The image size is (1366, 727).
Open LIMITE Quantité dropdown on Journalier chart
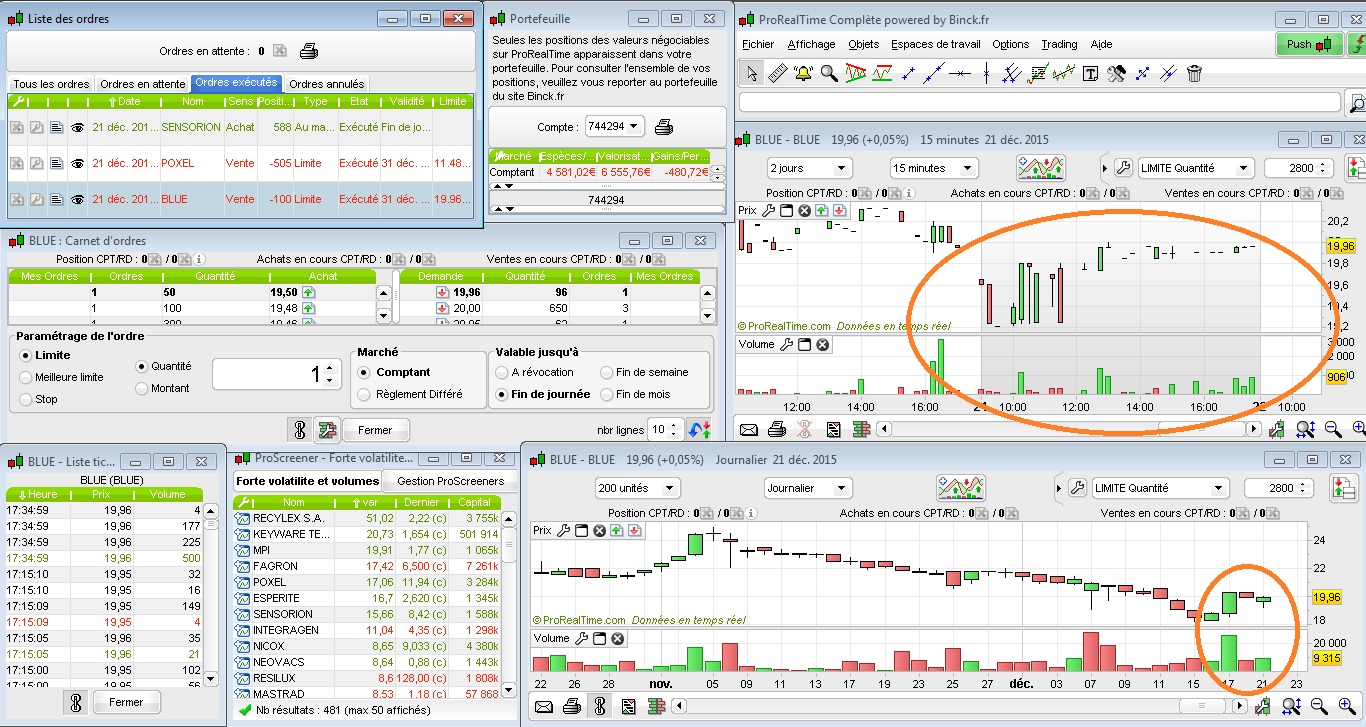1160,488
